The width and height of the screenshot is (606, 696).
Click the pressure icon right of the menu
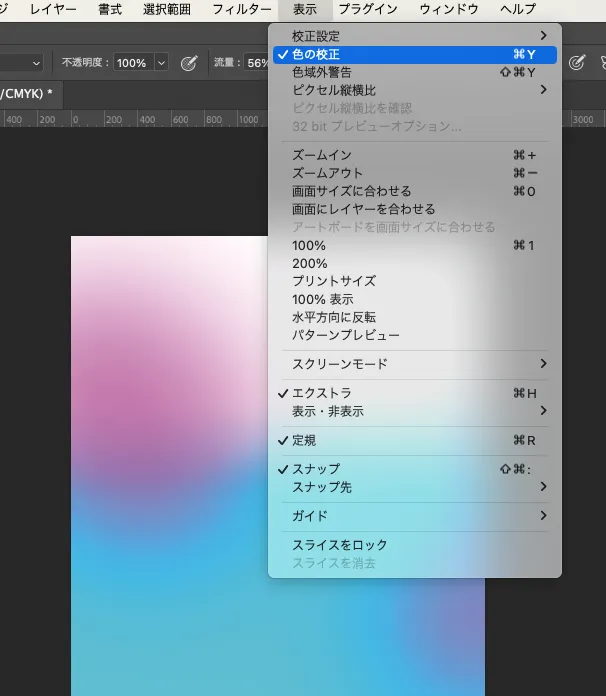(577, 63)
